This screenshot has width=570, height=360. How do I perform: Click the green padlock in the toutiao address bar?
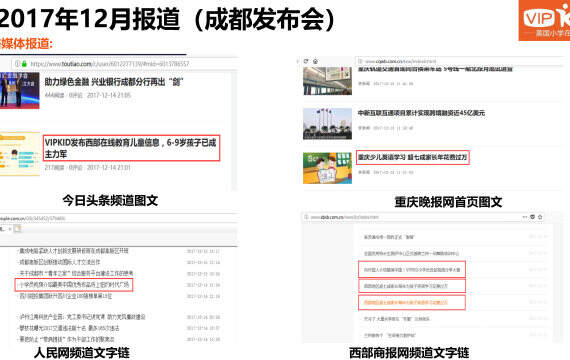point(24,64)
